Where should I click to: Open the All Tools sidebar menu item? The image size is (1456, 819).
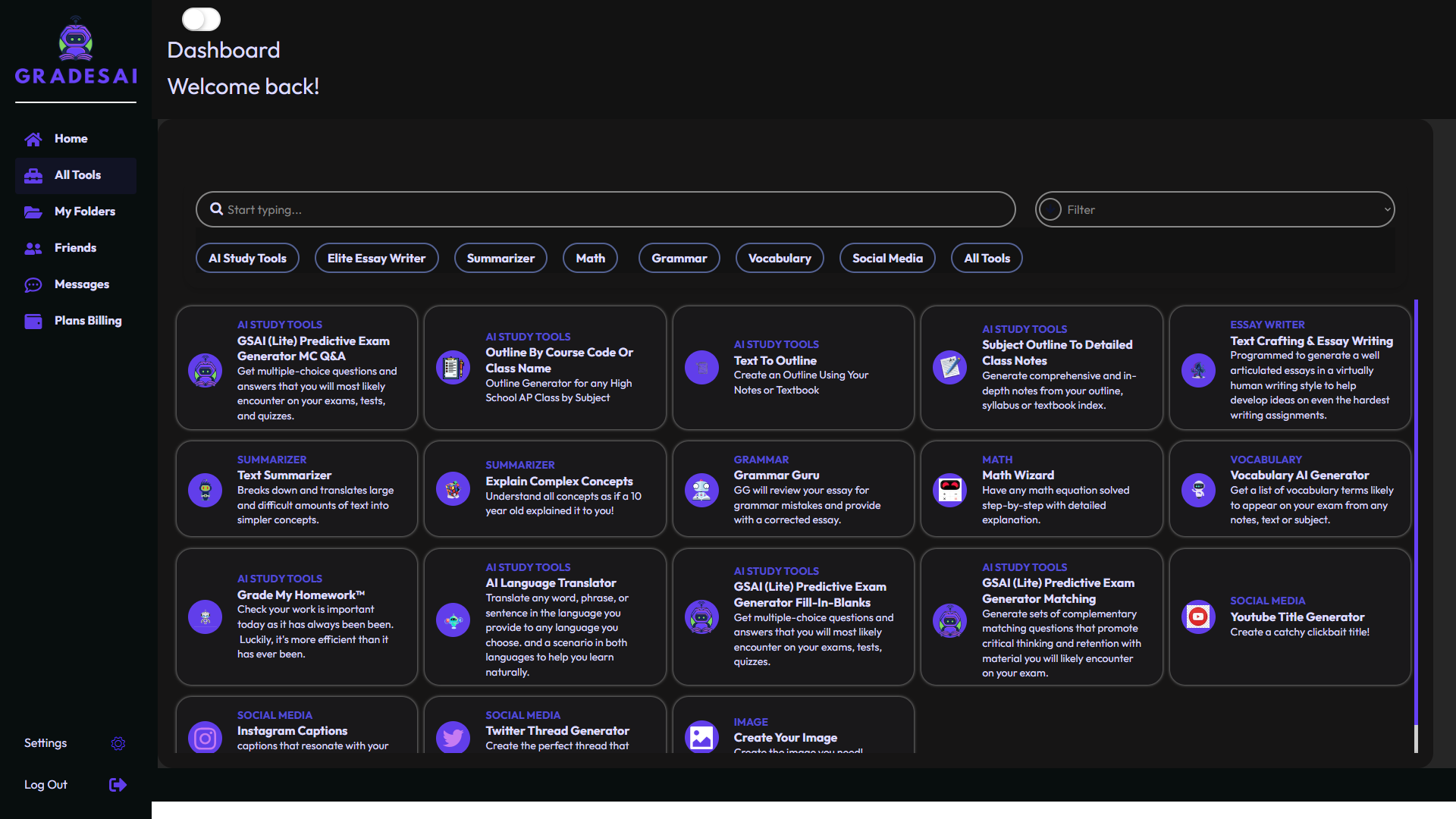(76, 175)
